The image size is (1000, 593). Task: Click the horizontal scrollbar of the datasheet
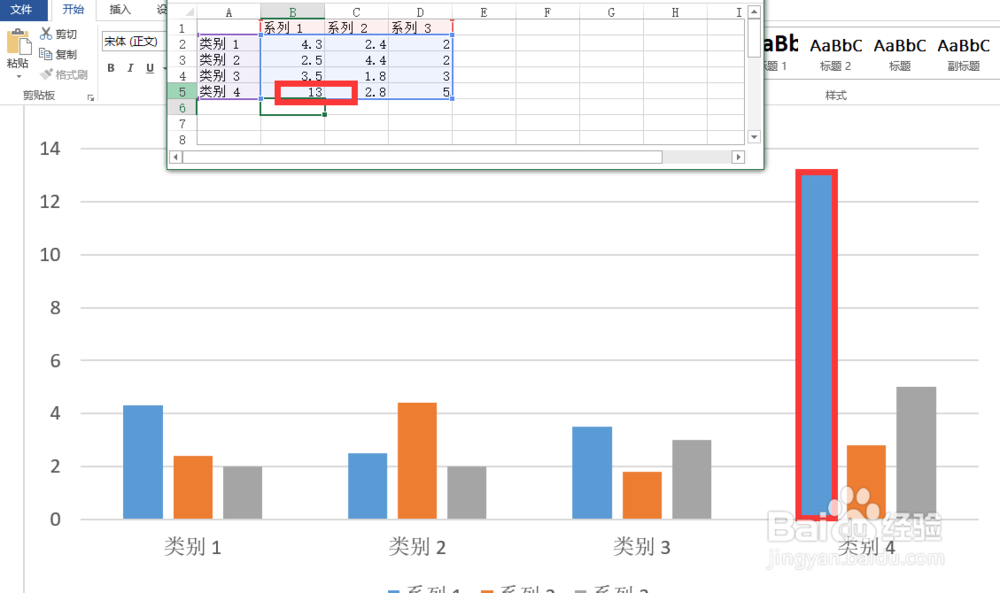pyautogui.click(x=422, y=157)
